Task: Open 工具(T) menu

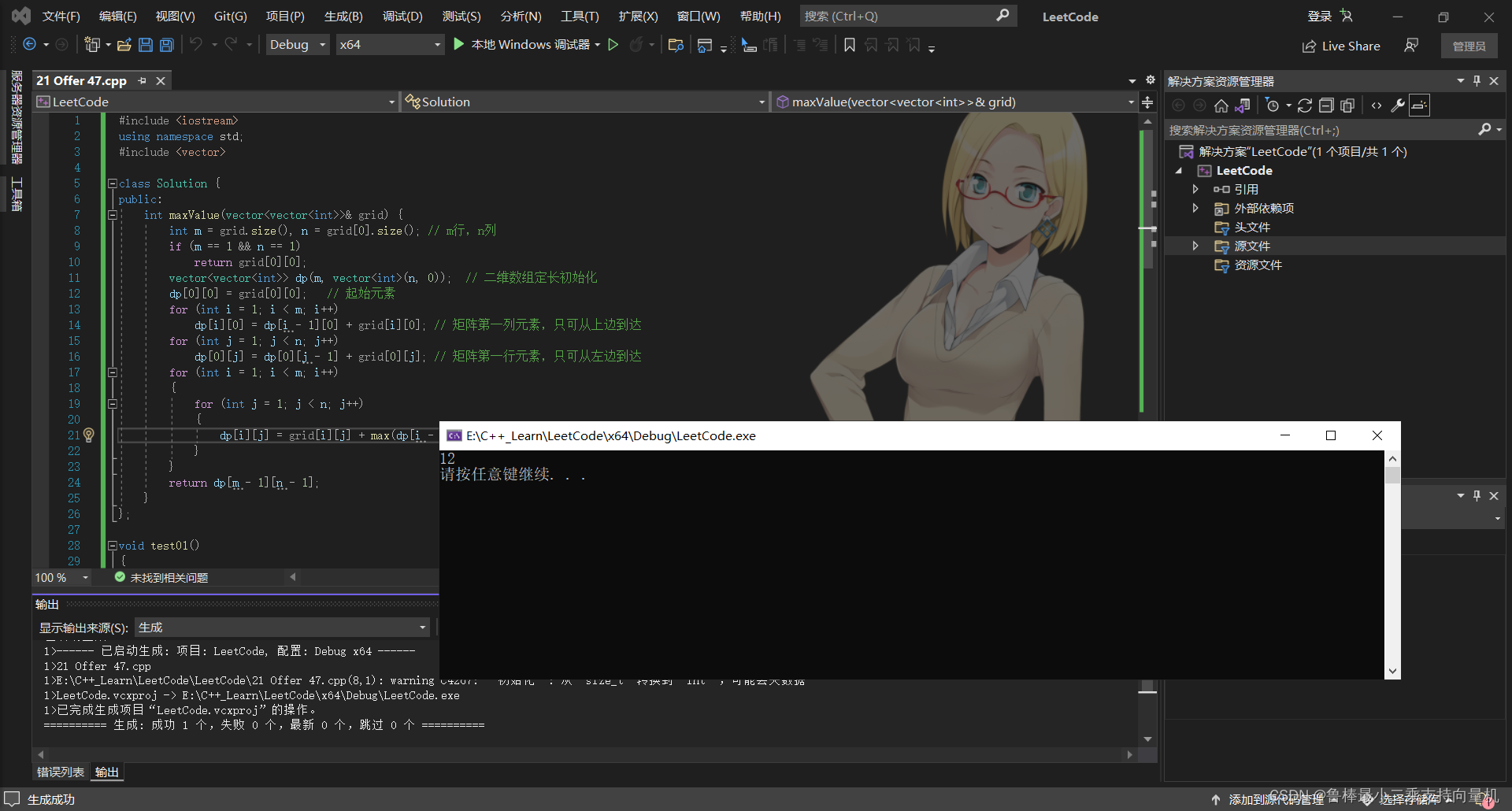Action: click(x=580, y=16)
